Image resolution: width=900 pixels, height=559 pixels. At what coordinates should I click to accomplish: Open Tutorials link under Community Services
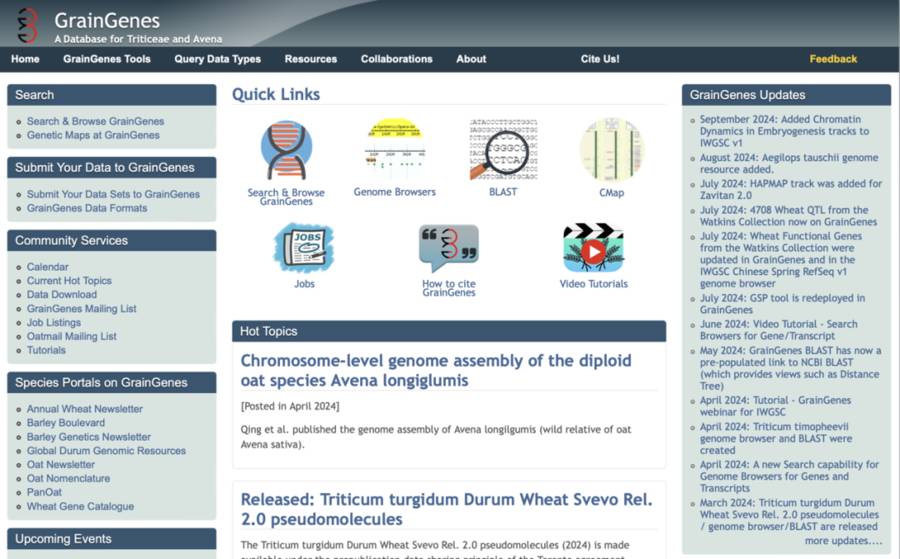tap(46, 350)
